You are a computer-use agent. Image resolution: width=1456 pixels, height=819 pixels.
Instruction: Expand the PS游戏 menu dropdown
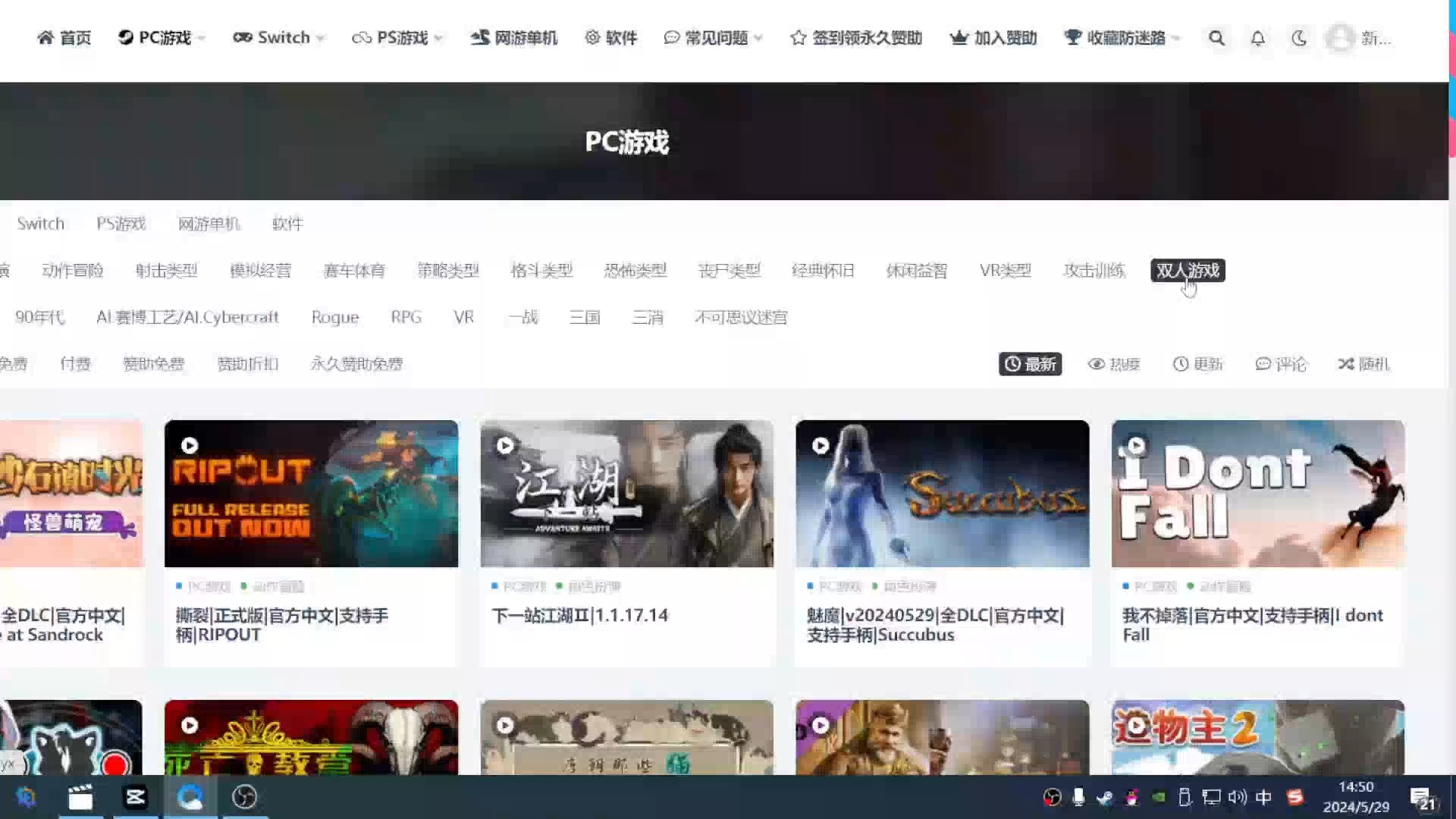click(438, 39)
